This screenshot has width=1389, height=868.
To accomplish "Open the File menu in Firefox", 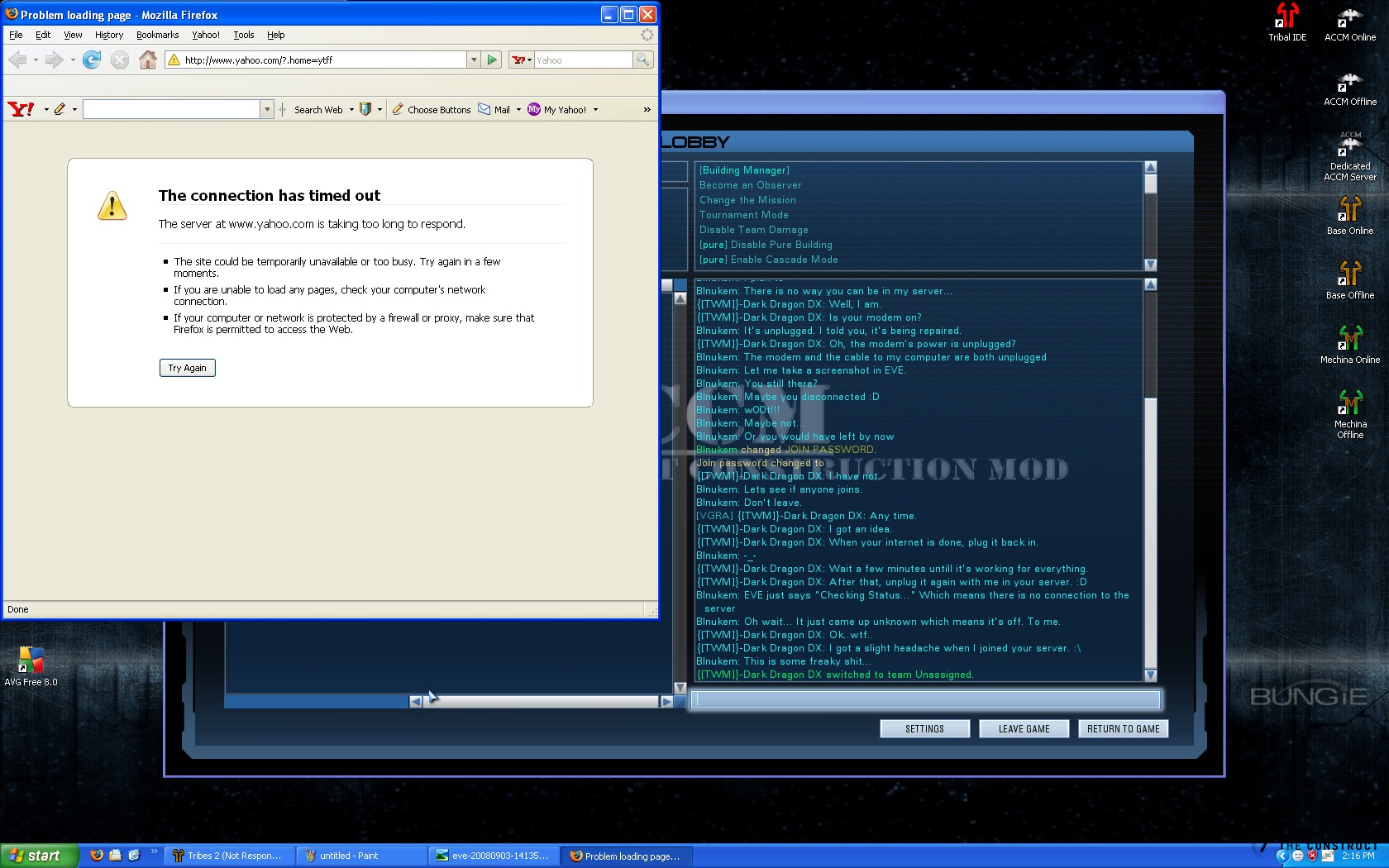I will tap(16, 35).
